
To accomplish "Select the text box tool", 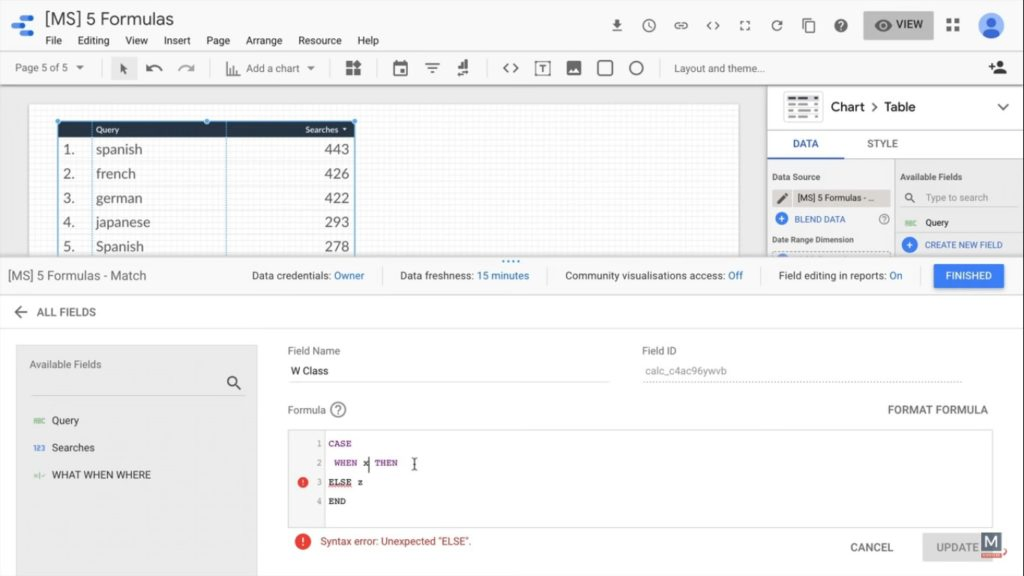I will [542, 68].
